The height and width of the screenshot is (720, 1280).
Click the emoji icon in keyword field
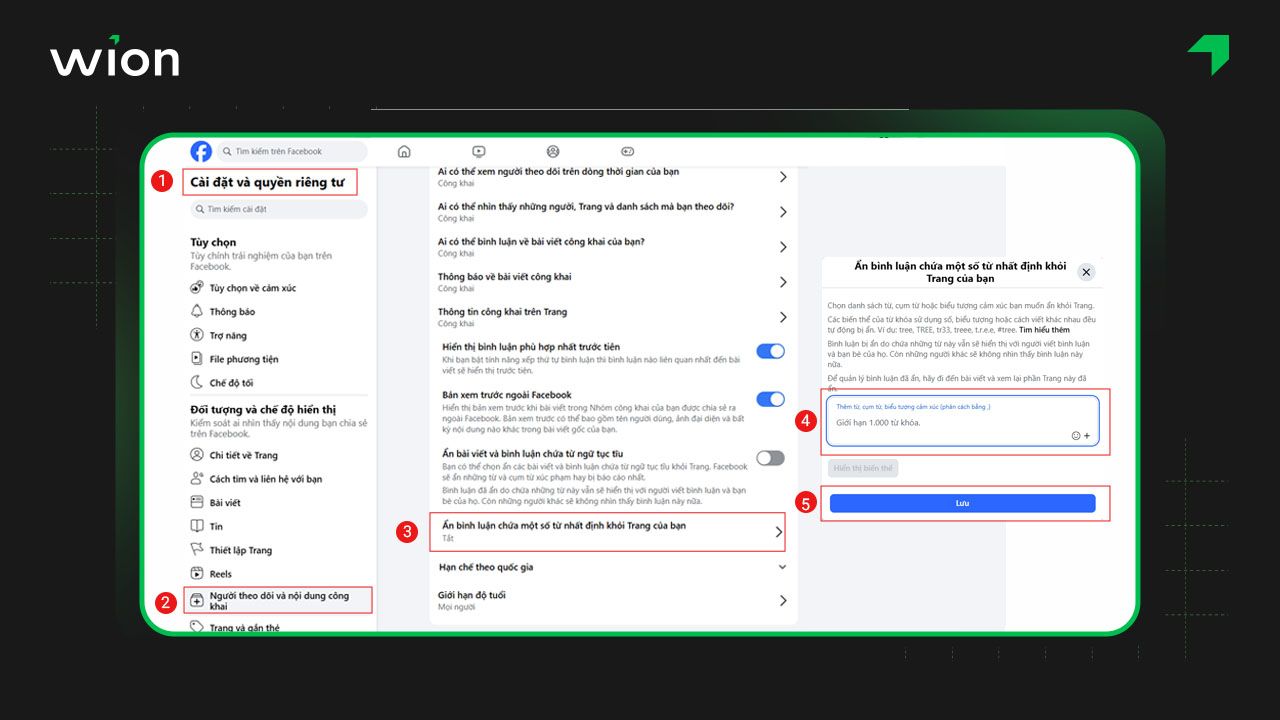coord(1076,436)
